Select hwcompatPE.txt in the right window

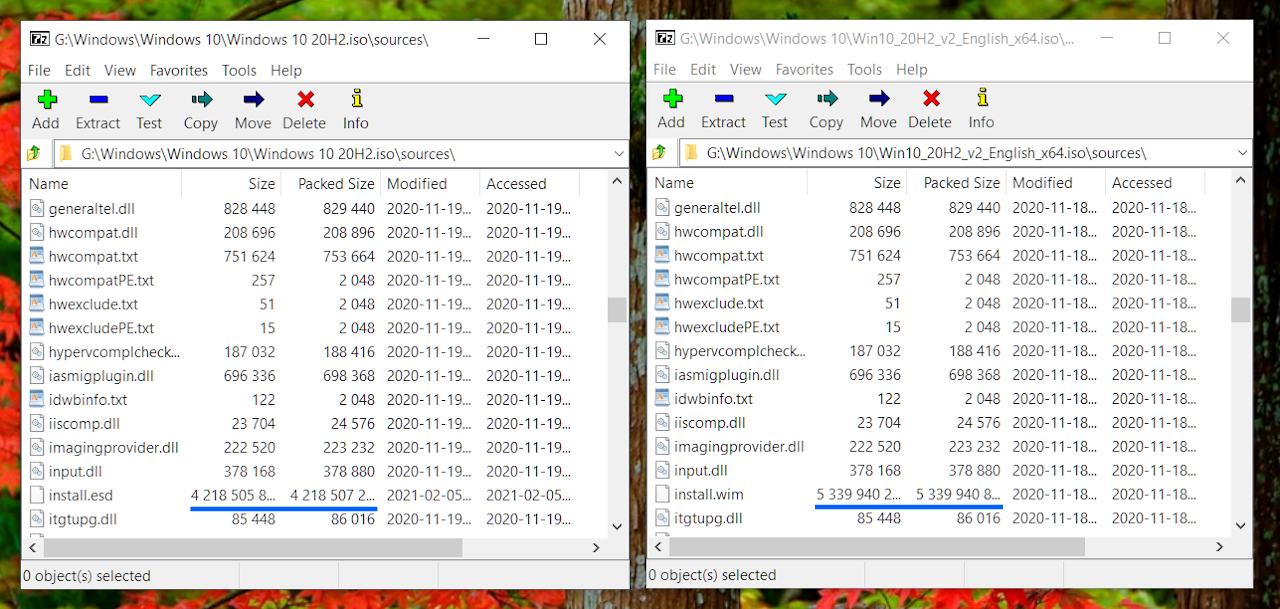727,279
